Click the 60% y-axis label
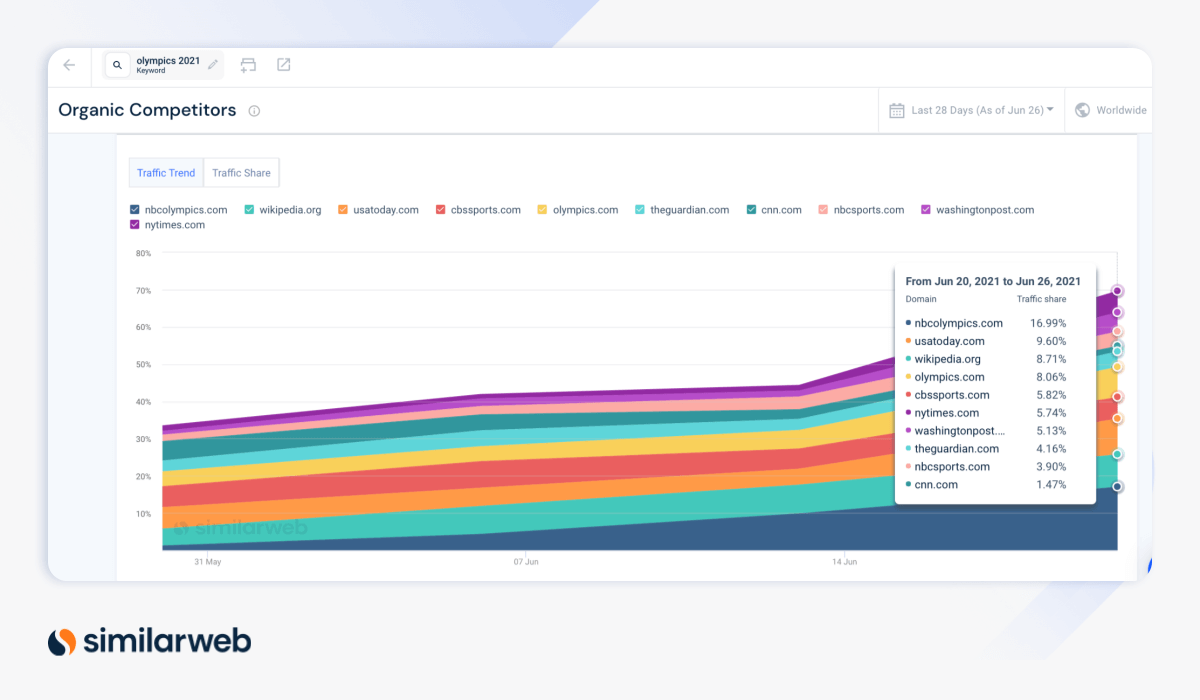Screen dimensions: 1200x700 point(143,328)
